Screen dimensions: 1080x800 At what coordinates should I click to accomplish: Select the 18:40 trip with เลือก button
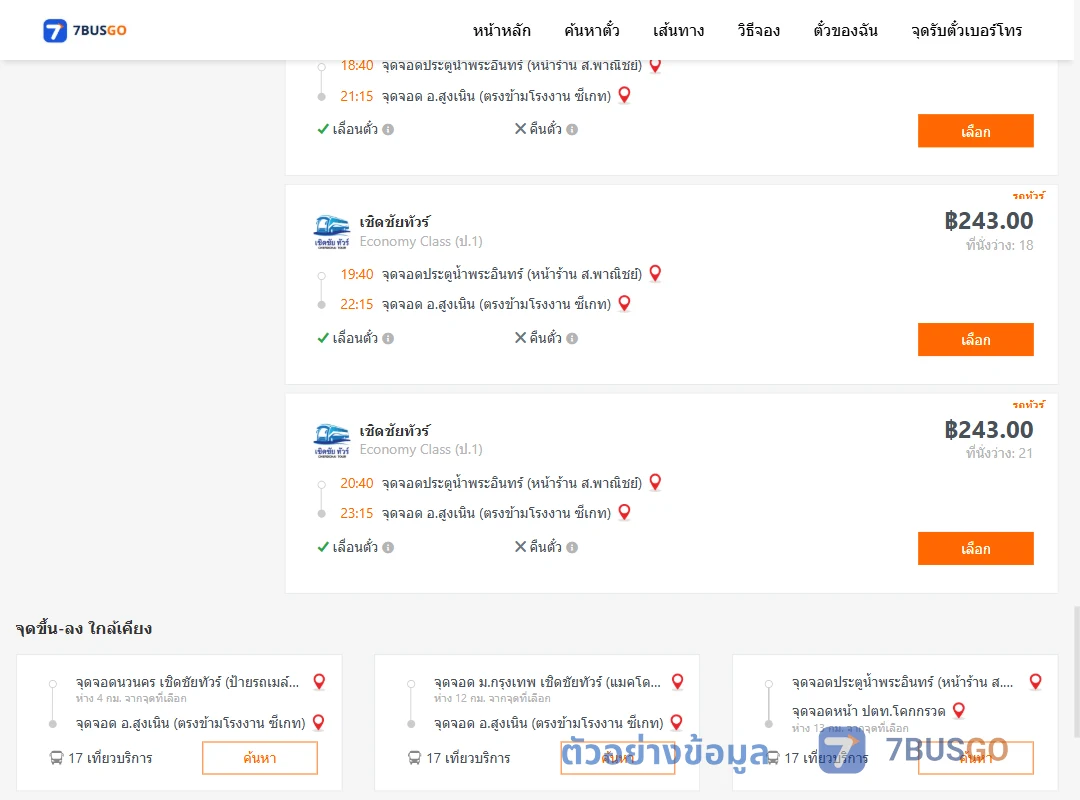[975, 131]
